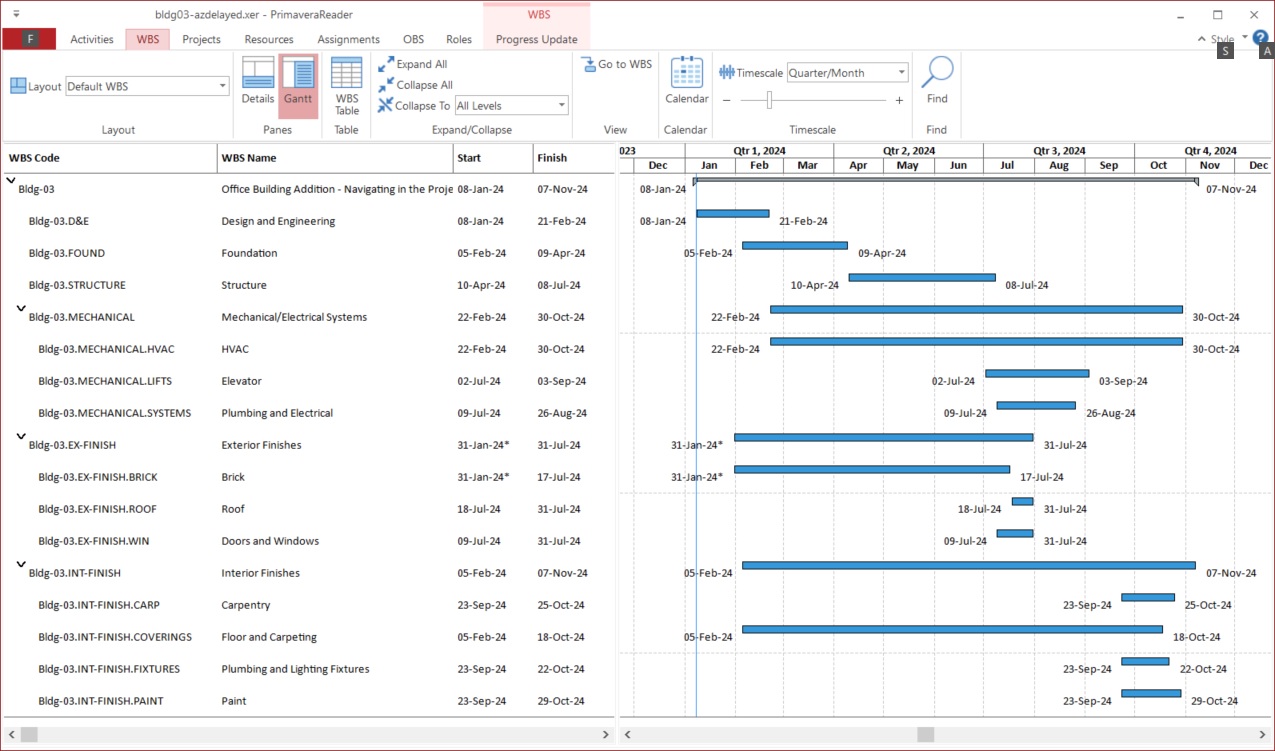Screen dimensions: 1275x751
Task: Click the red File button
Action: (x=29, y=39)
